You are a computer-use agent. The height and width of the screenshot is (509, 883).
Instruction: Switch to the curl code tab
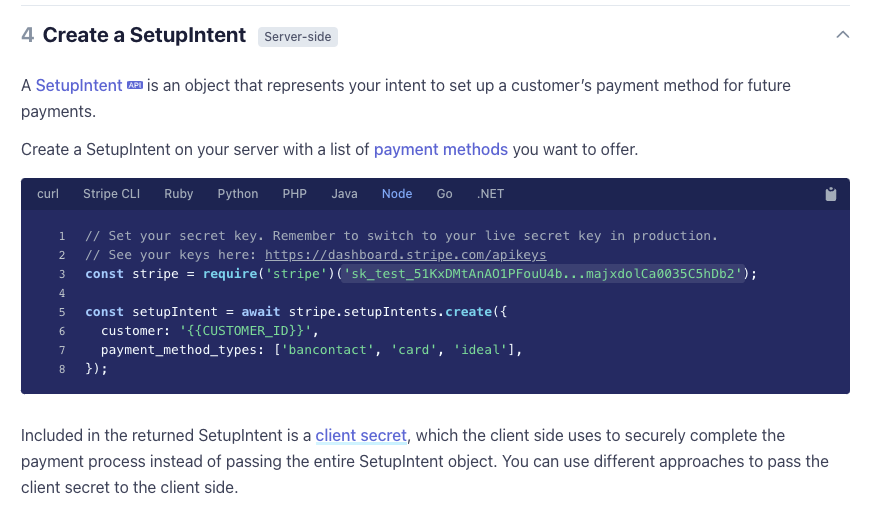point(48,194)
